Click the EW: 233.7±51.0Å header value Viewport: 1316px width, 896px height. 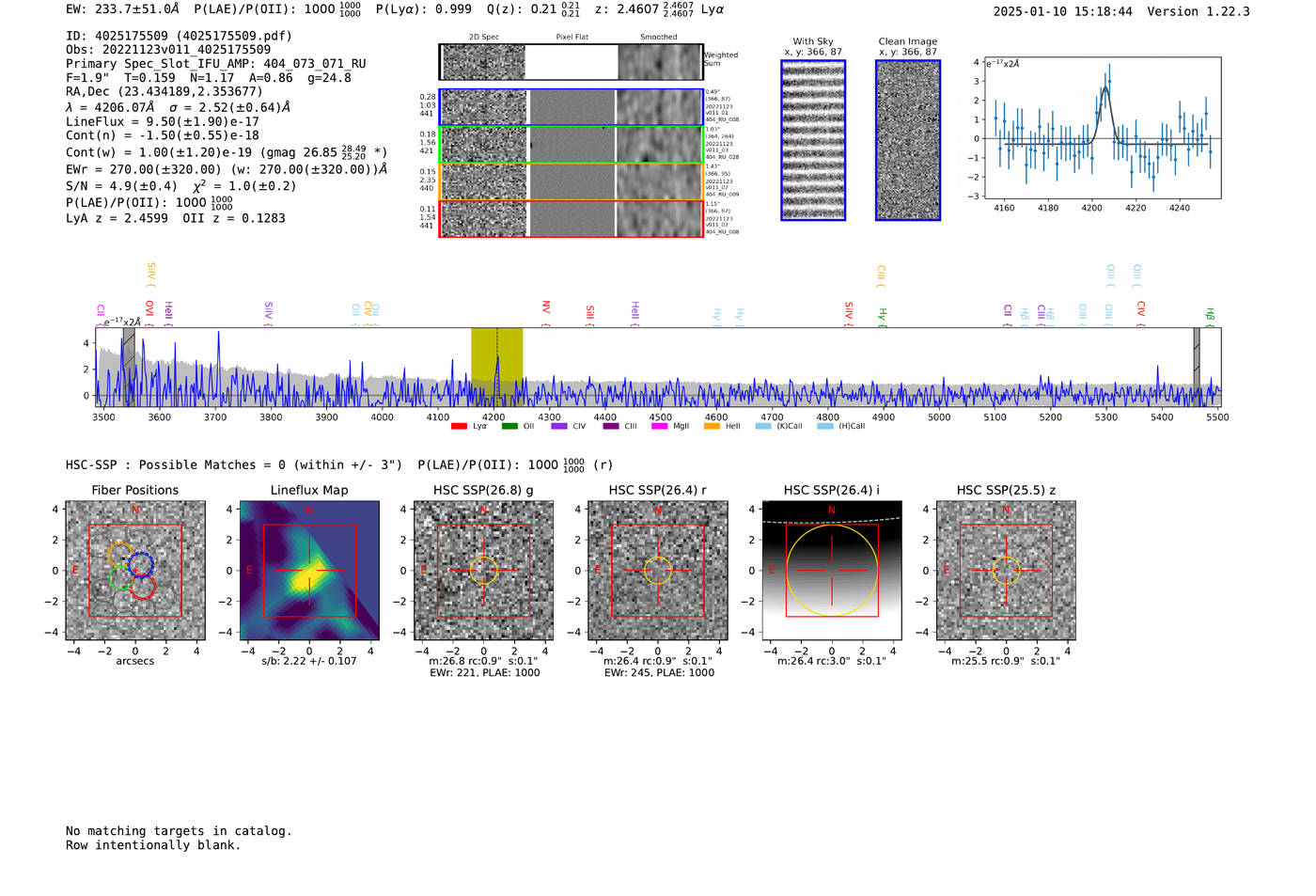click(x=122, y=9)
